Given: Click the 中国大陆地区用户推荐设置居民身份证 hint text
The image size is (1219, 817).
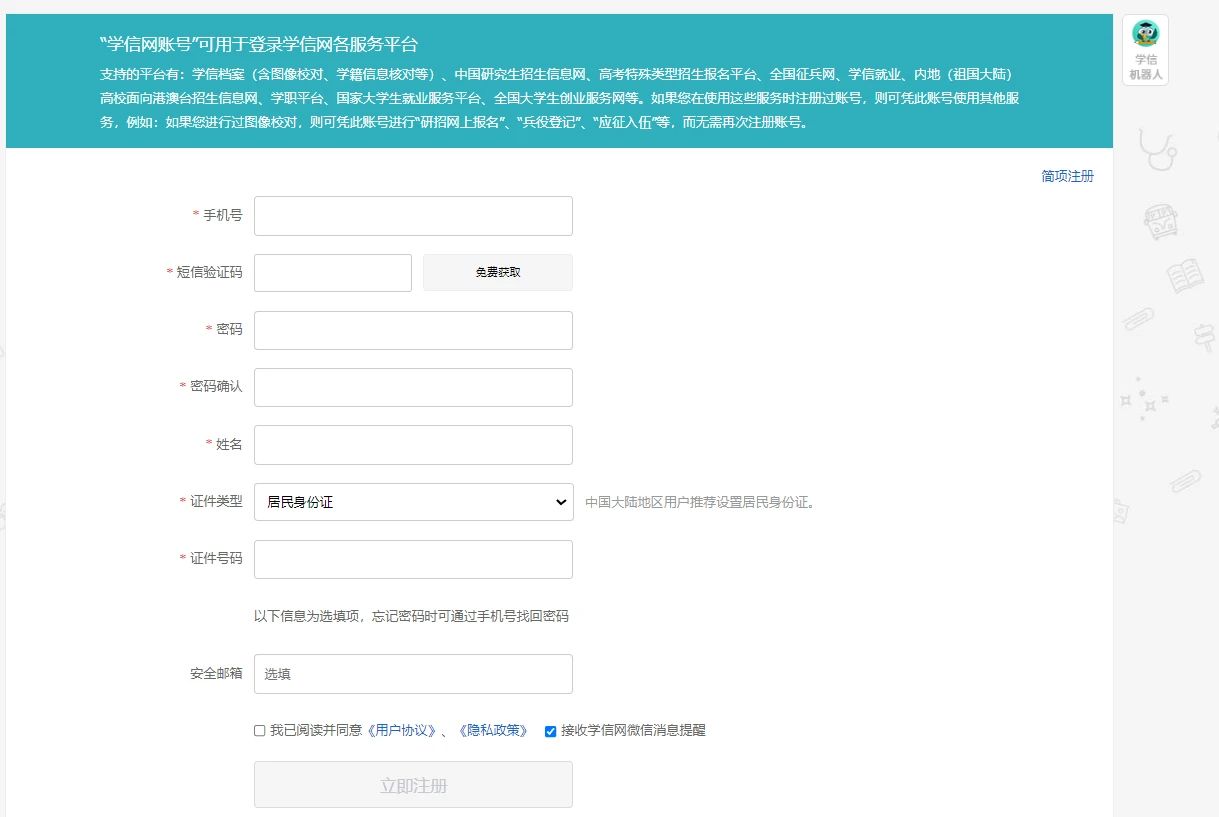Looking at the screenshot, I should (x=701, y=502).
